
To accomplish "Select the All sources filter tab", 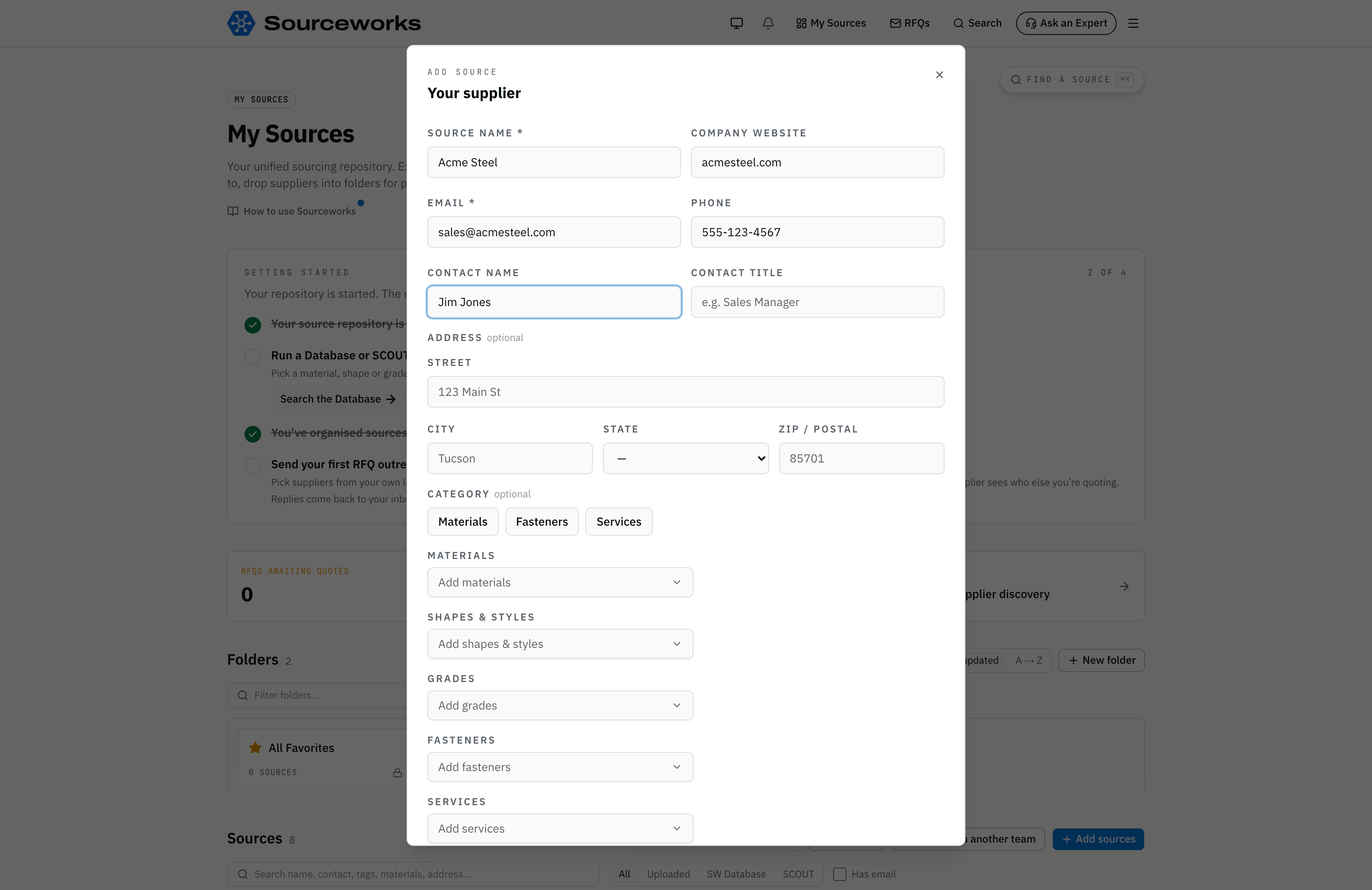I will pos(624,874).
